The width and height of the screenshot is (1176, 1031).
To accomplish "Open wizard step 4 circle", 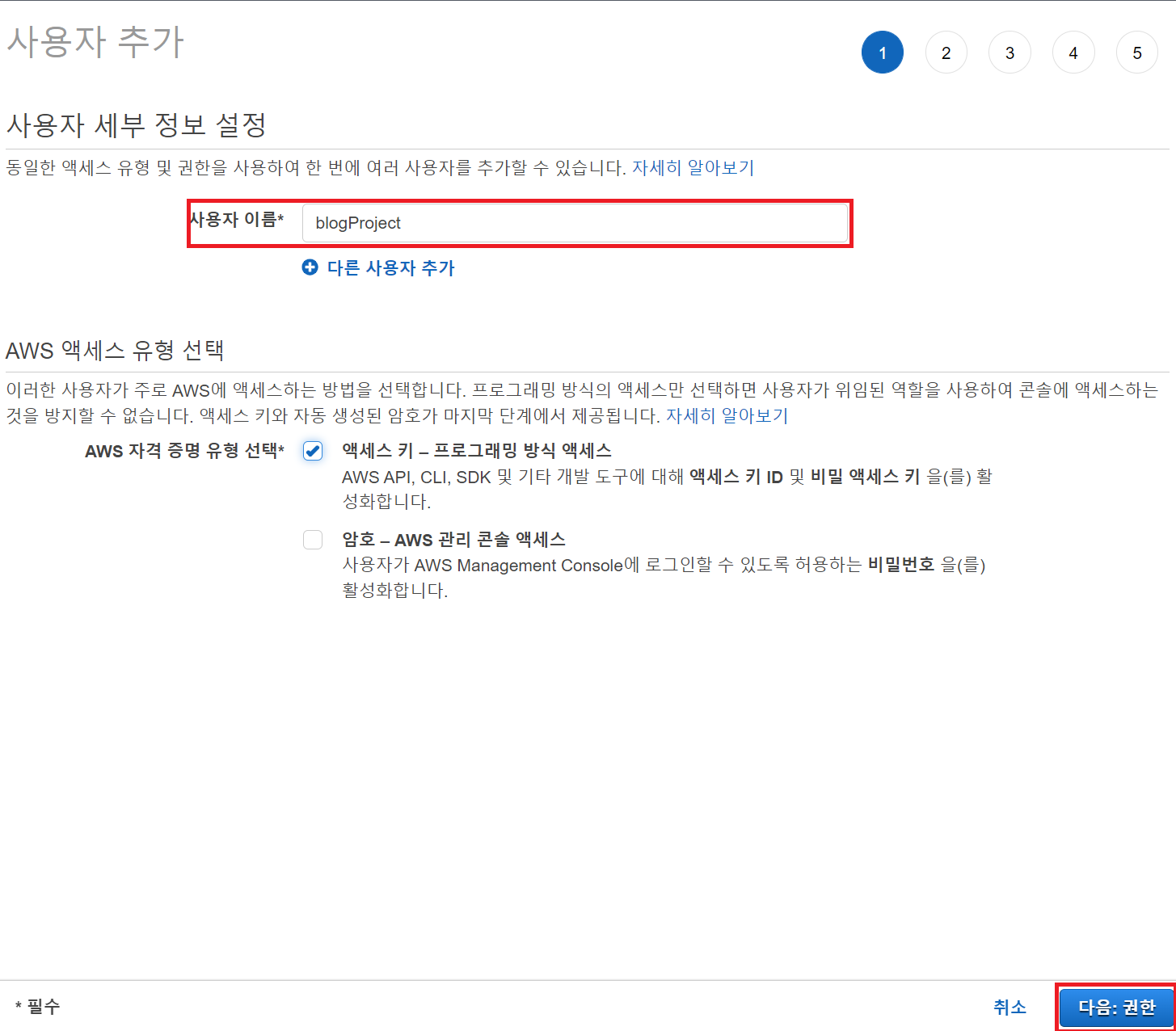I will pos(1073,53).
